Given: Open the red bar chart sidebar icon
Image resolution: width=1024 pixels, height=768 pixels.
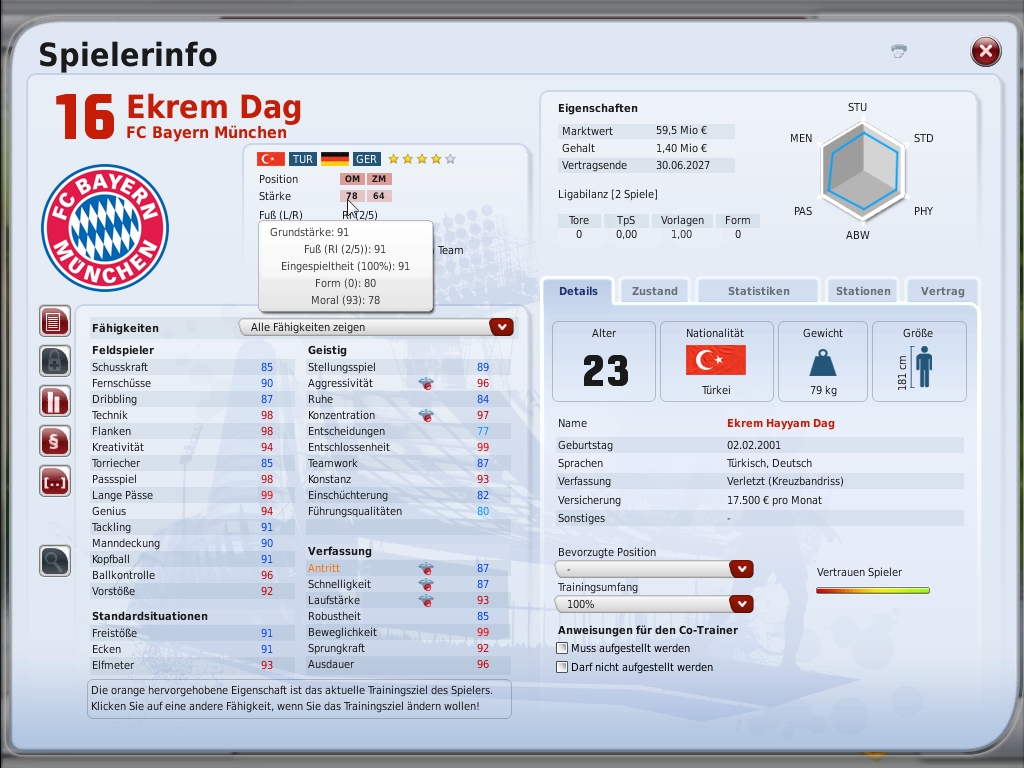Looking at the screenshot, I should (55, 401).
